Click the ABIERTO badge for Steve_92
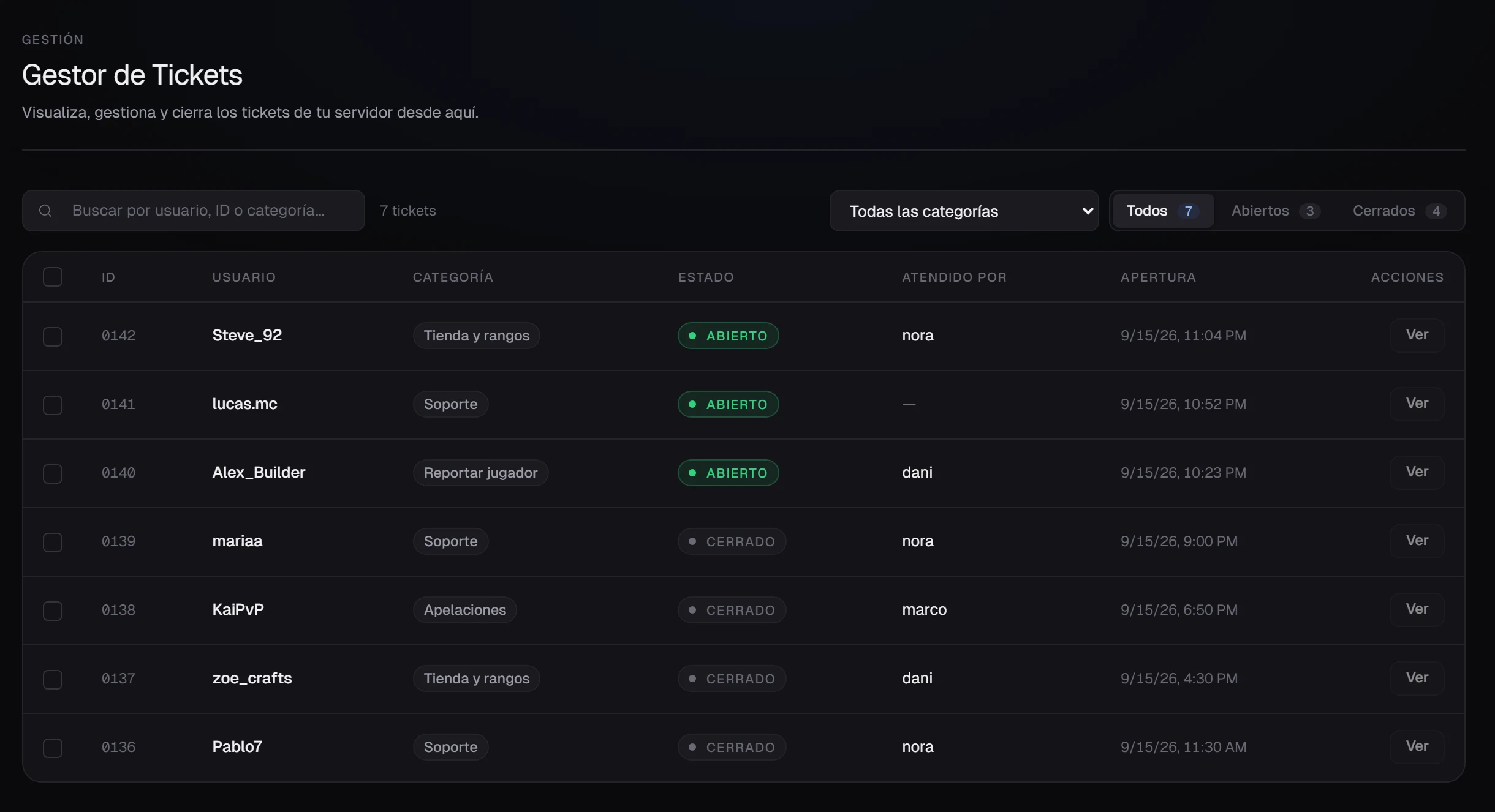This screenshot has height=812, width=1495. pyautogui.click(x=728, y=336)
